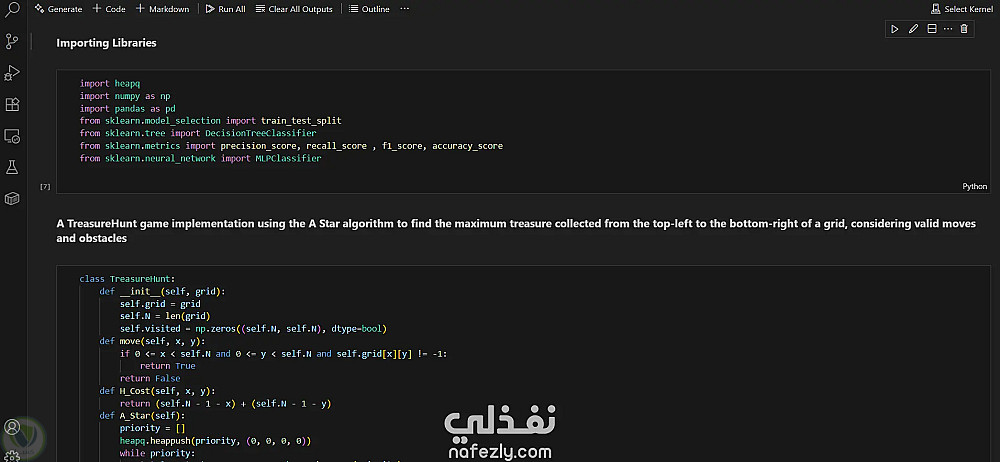Open the Search view in activity bar
This screenshot has width=1000, height=462.
12,9
